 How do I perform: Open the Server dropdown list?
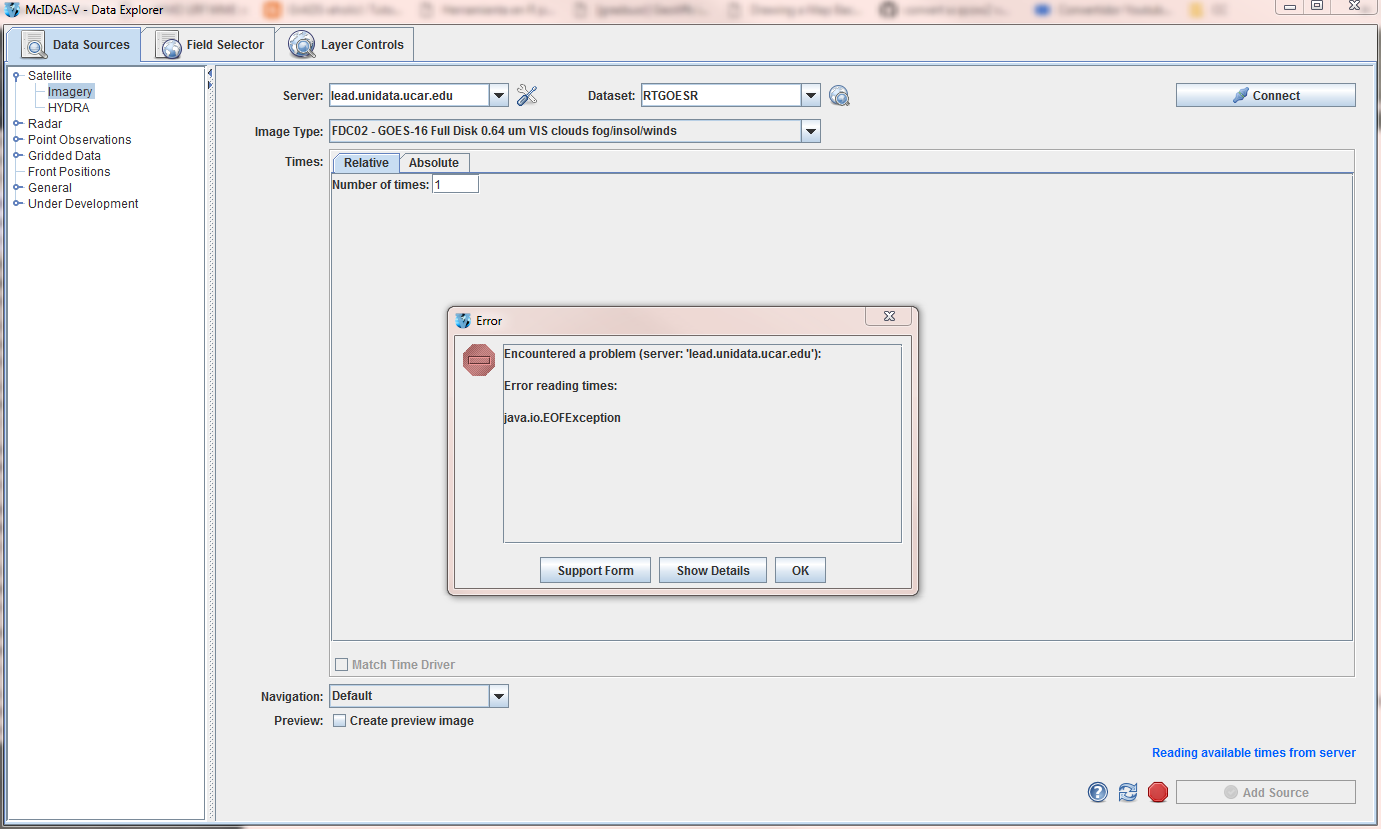click(x=499, y=96)
